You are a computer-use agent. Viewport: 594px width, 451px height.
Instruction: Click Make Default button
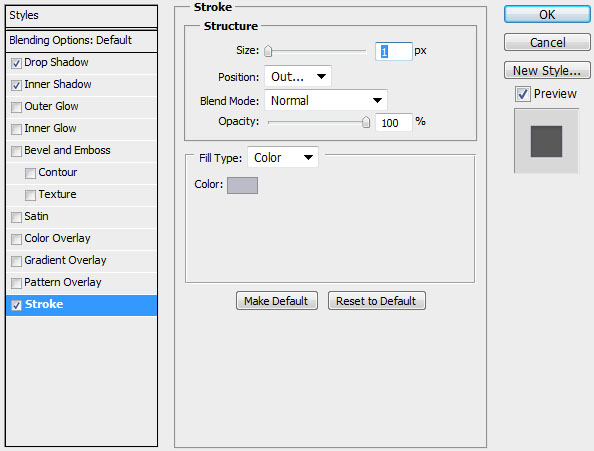coord(277,301)
